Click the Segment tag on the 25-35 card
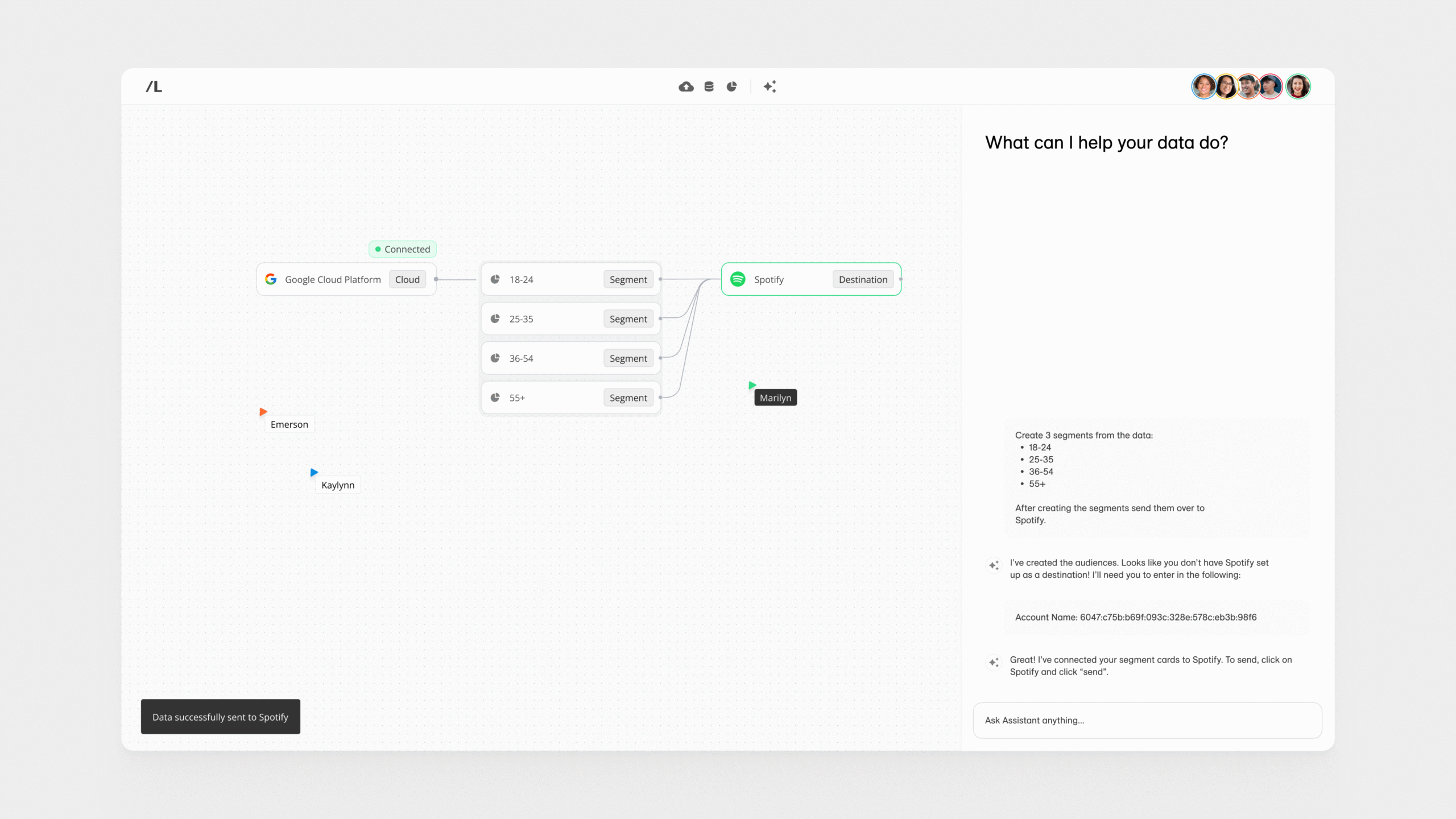The width and height of the screenshot is (1456, 819). pos(628,318)
